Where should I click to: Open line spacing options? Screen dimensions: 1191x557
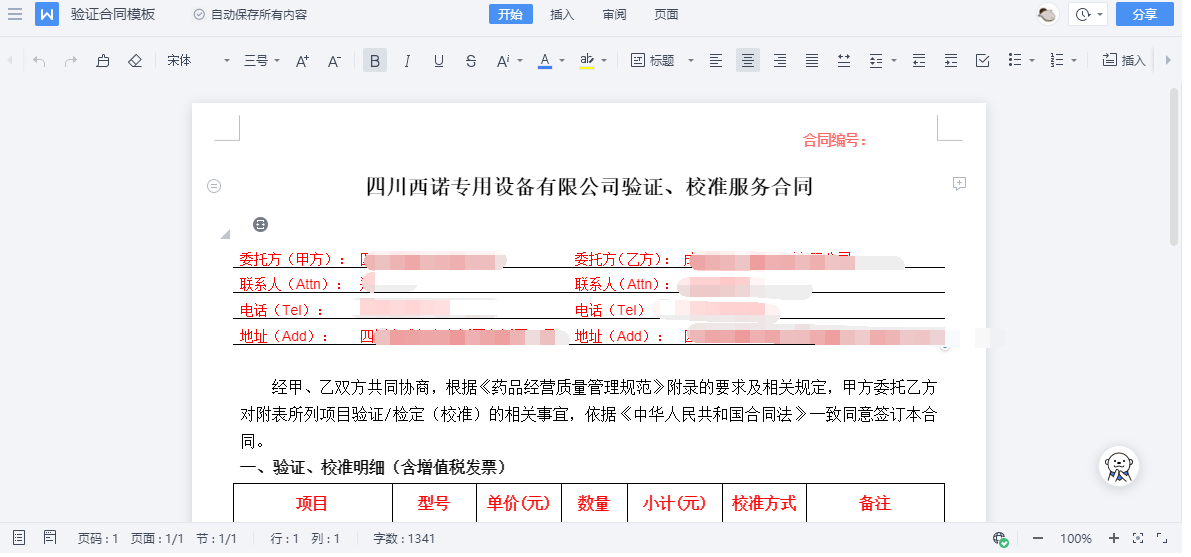pyautogui.click(x=877, y=61)
